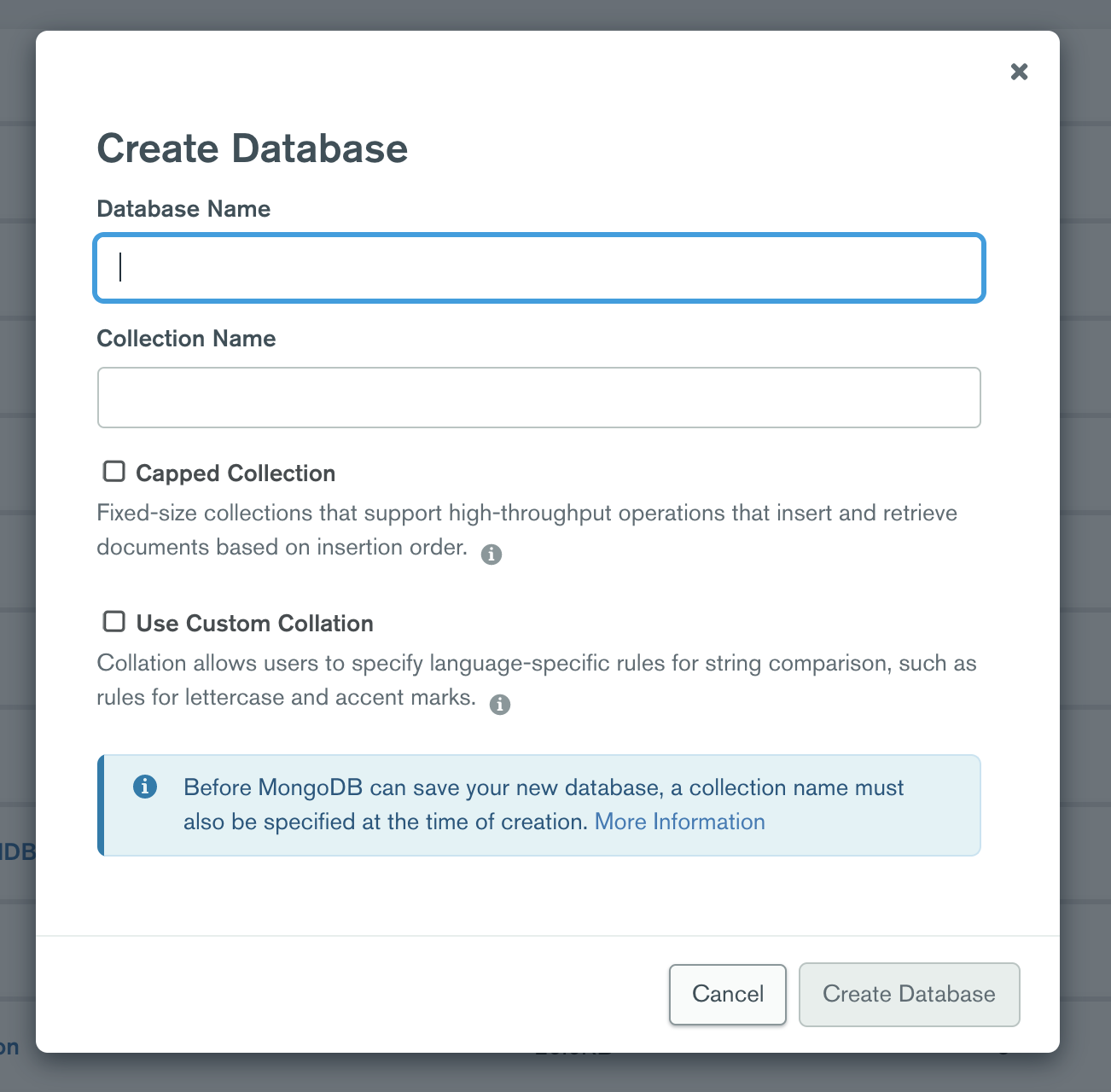
Task: Click the 'Use Custom Collation' label text
Action: pyautogui.click(x=255, y=624)
